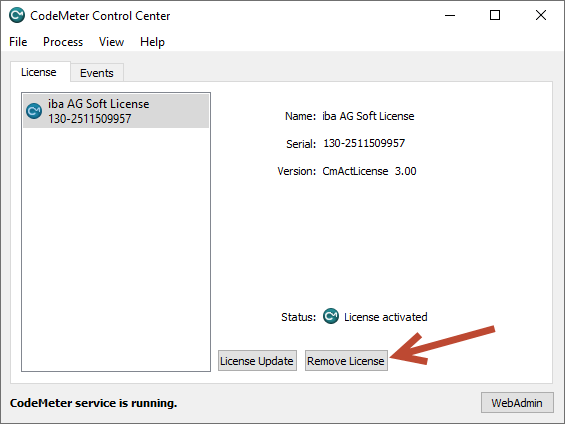Switch to the Events tab
This screenshot has height=424, width=565.
pyautogui.click(x=97, y=73)
